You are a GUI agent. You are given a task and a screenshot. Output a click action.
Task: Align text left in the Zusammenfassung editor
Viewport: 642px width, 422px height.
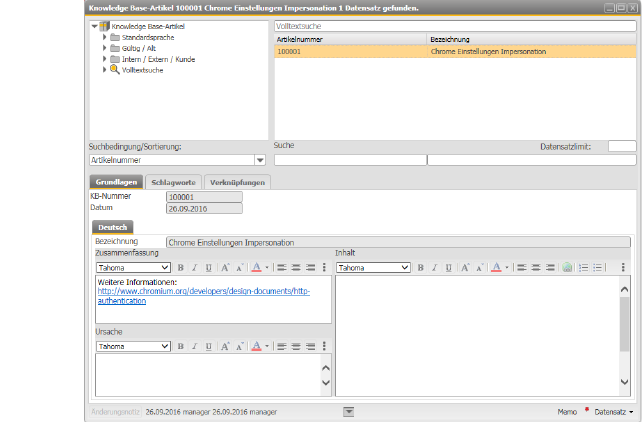point(282,267)
